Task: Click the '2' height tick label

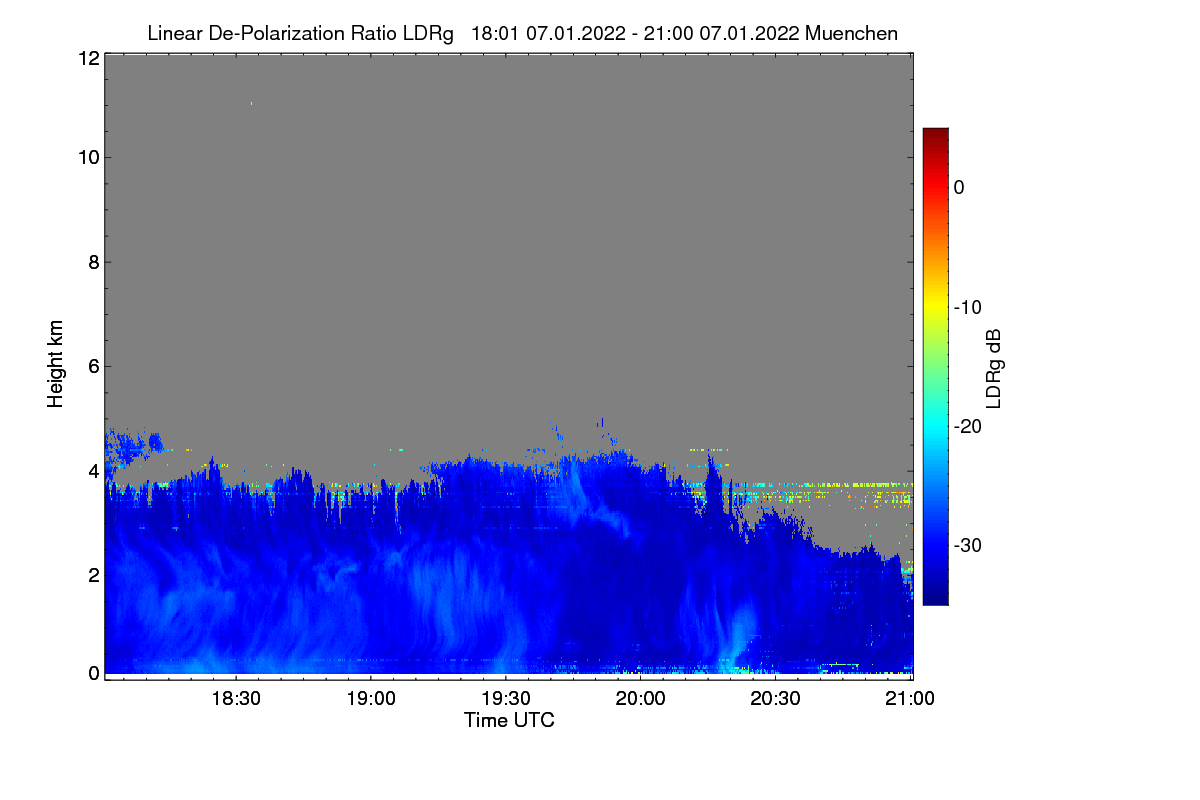Action: (x=92, y=574)
